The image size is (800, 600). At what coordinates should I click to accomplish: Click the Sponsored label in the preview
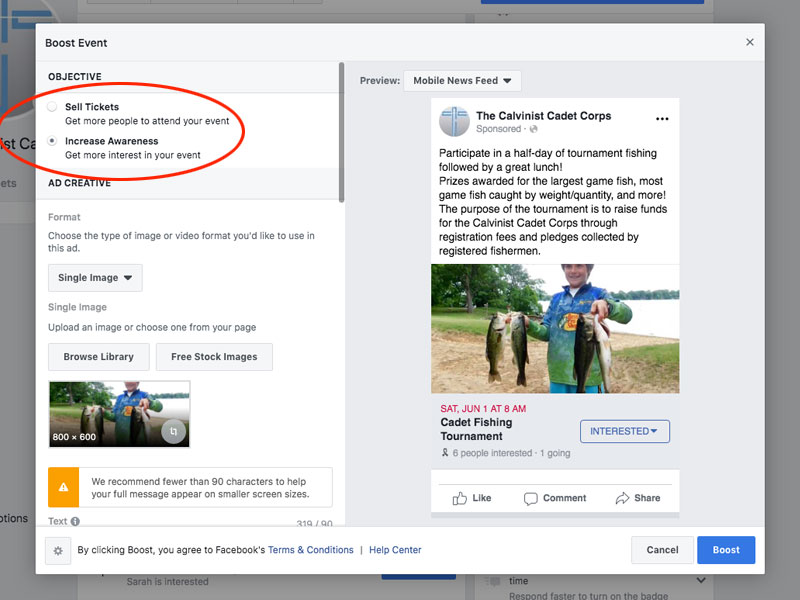[498, 129]
